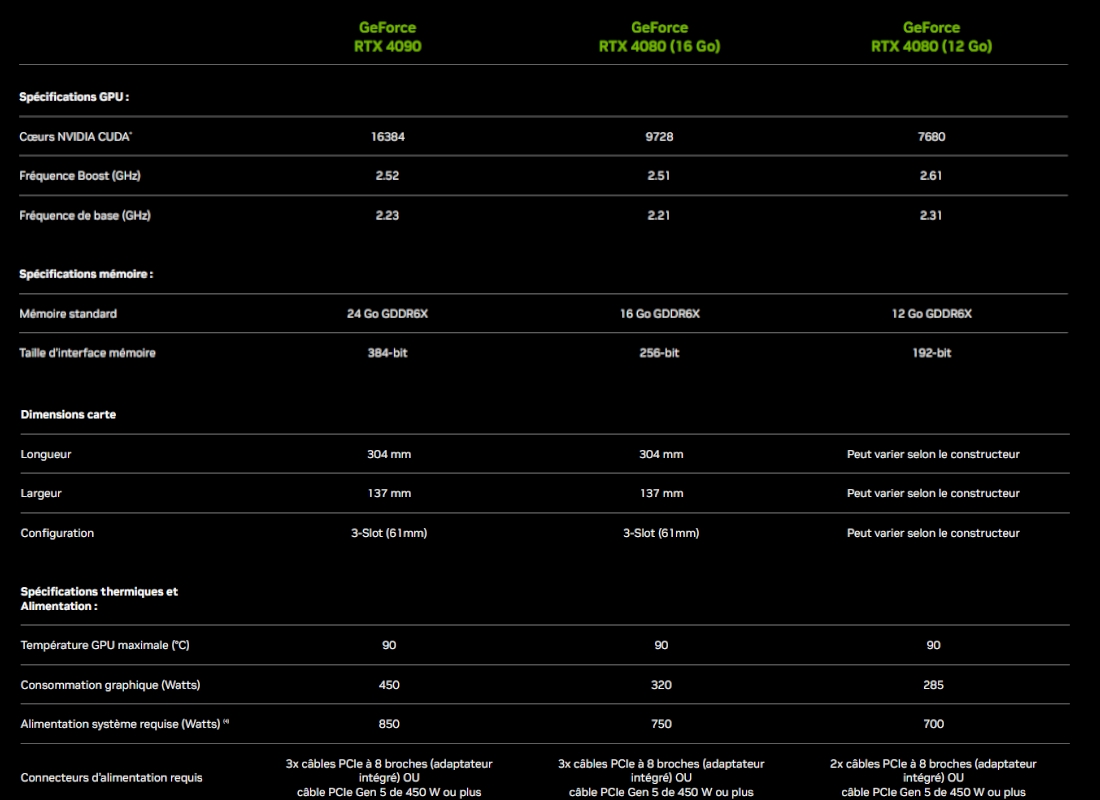Select the RTX 4080 12 Go temperature 90
The height and width of the screenshot is (800, 1100).
[x=933, y=645]
